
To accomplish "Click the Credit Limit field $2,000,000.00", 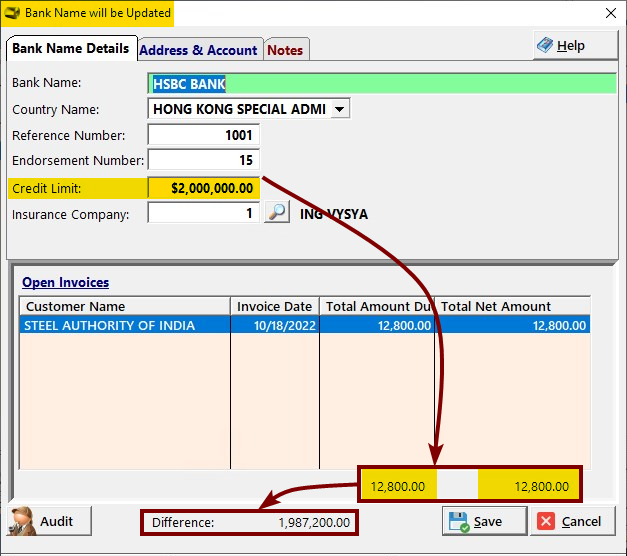I will [204, 188].
